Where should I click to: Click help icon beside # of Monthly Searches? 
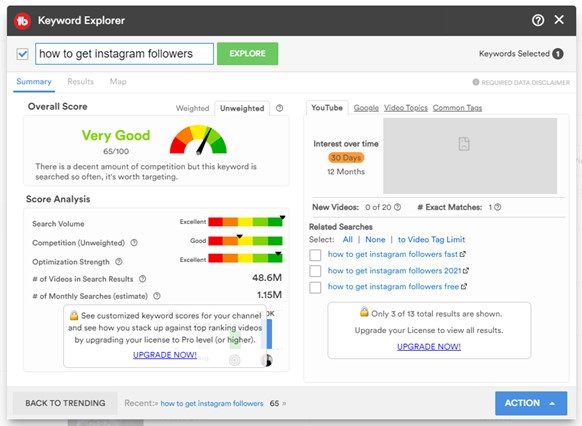tap(157, 296)
